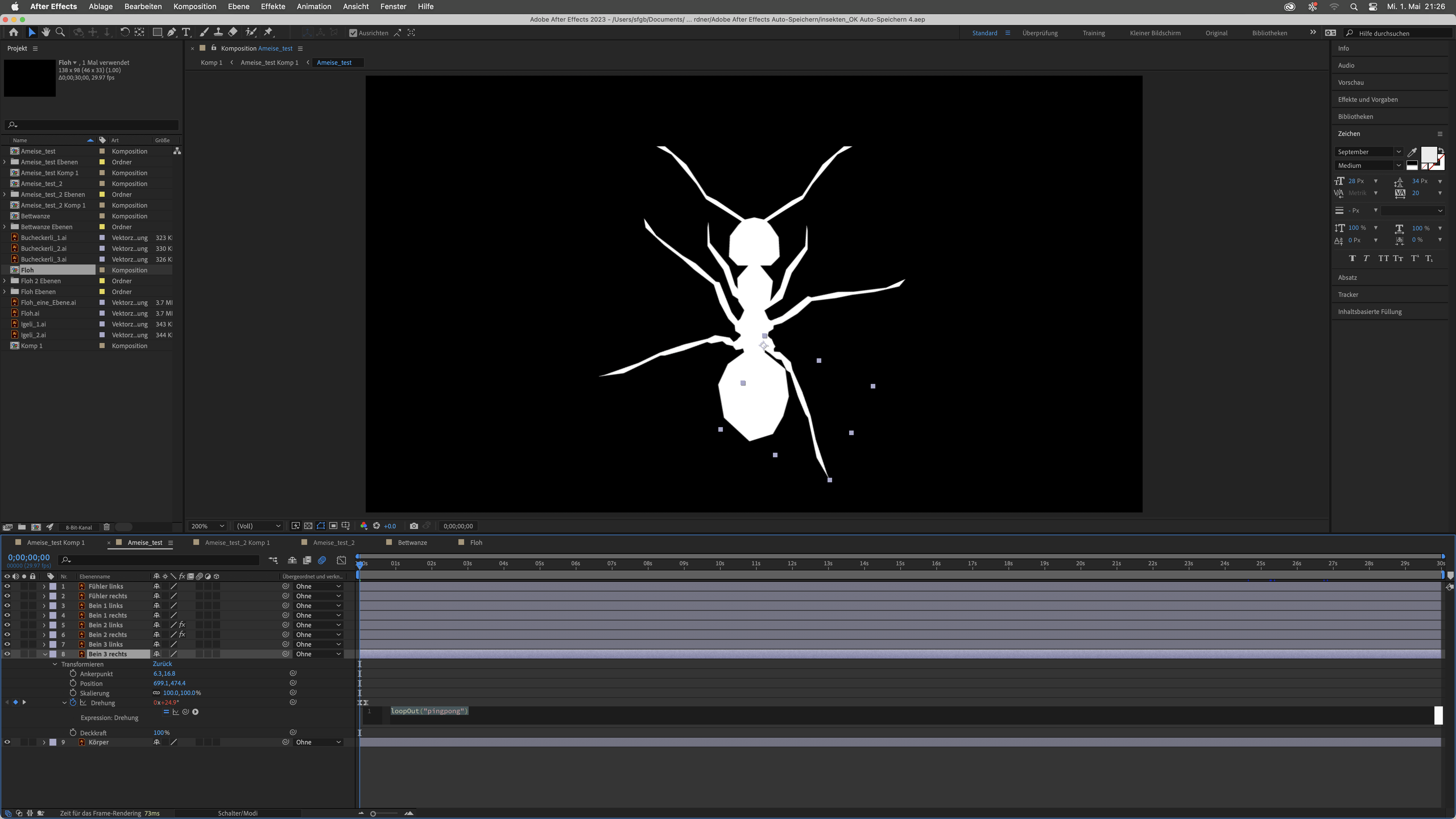This screenshot has height=819, width=1456.
Task: Switch to the Überprüfung workspace
Action: 1040,33
